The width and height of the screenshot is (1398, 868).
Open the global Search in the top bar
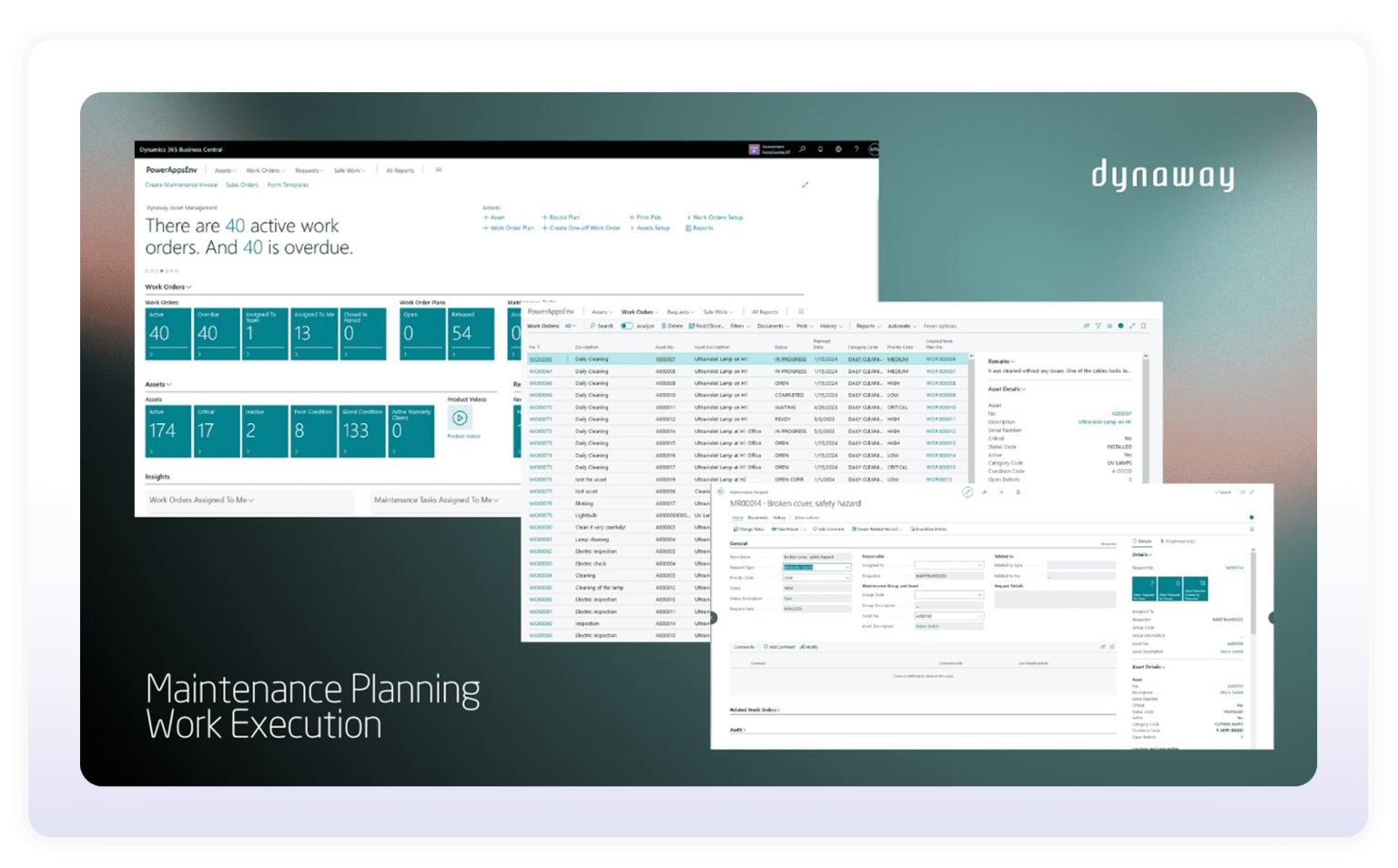pos(801,148)
